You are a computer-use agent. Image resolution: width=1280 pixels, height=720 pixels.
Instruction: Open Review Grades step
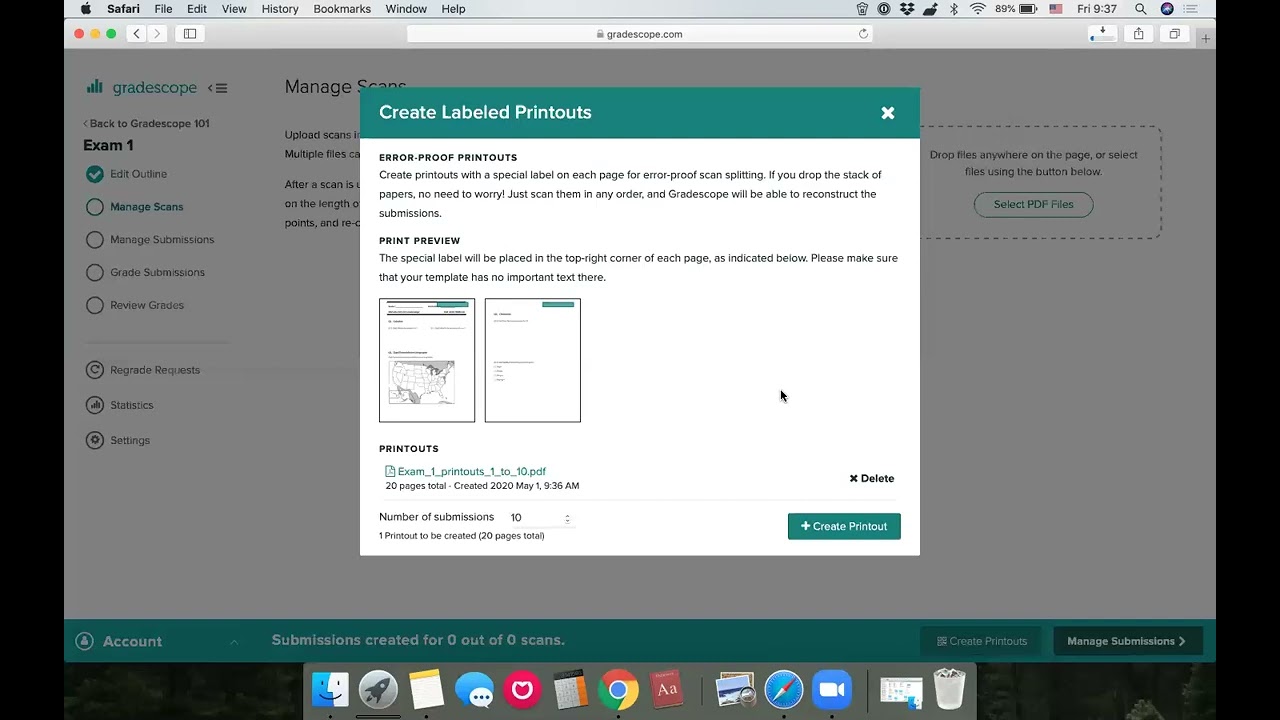click(x=147, y=305)
